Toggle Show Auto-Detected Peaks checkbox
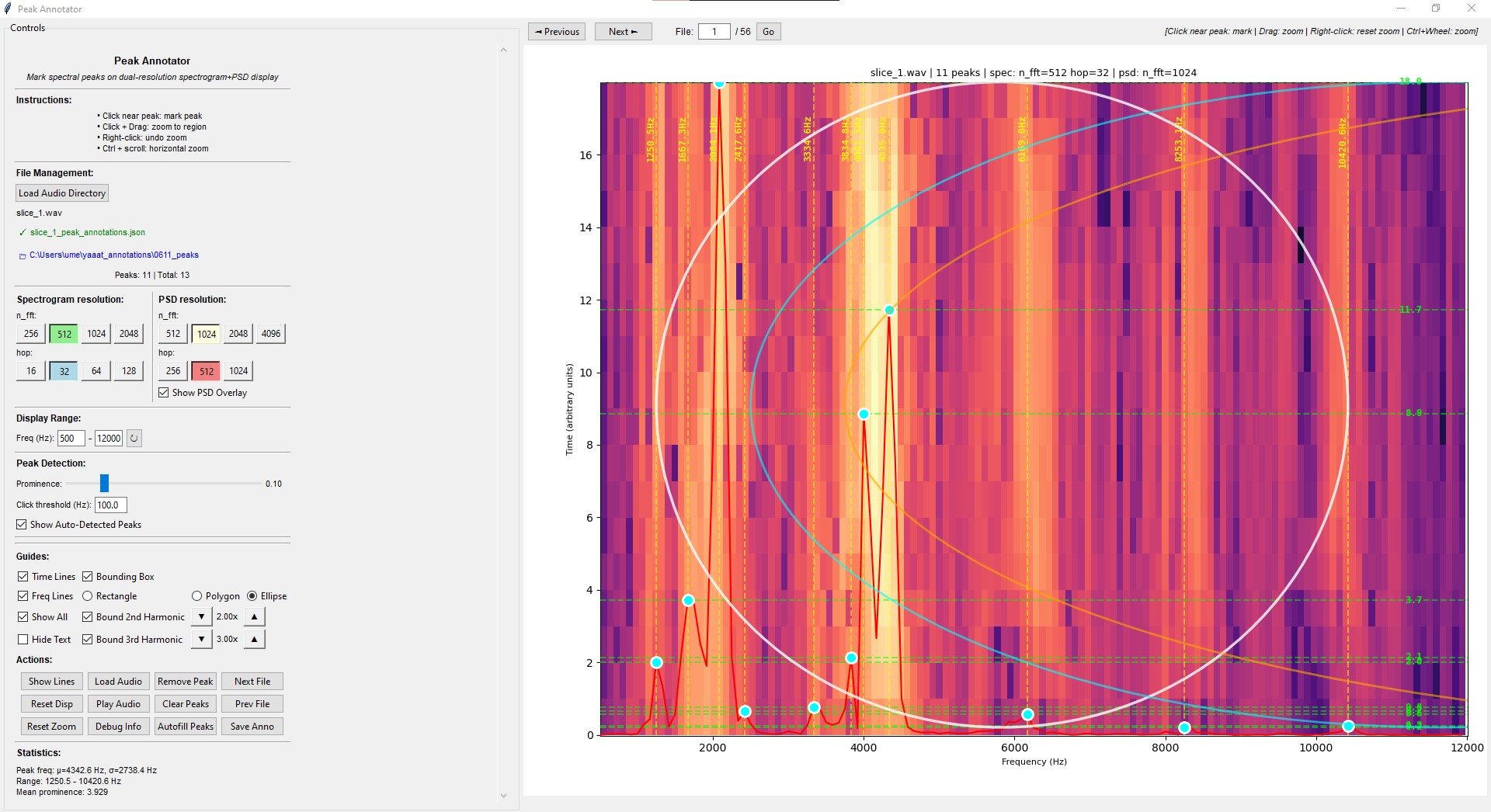Image resolution: width=1491 pixels, height=812 pixels. 22,525
